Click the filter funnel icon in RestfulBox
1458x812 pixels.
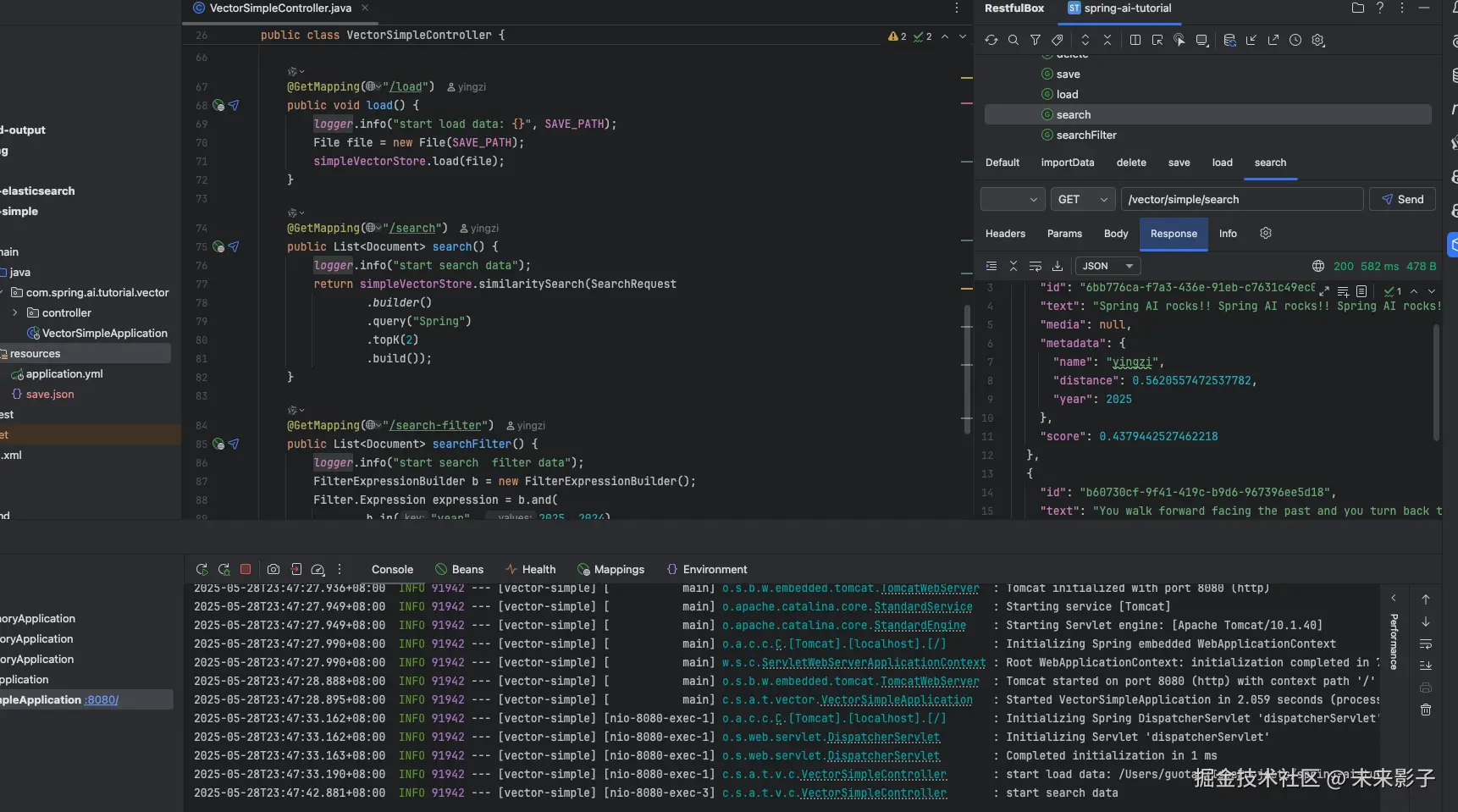point(1035,40)
